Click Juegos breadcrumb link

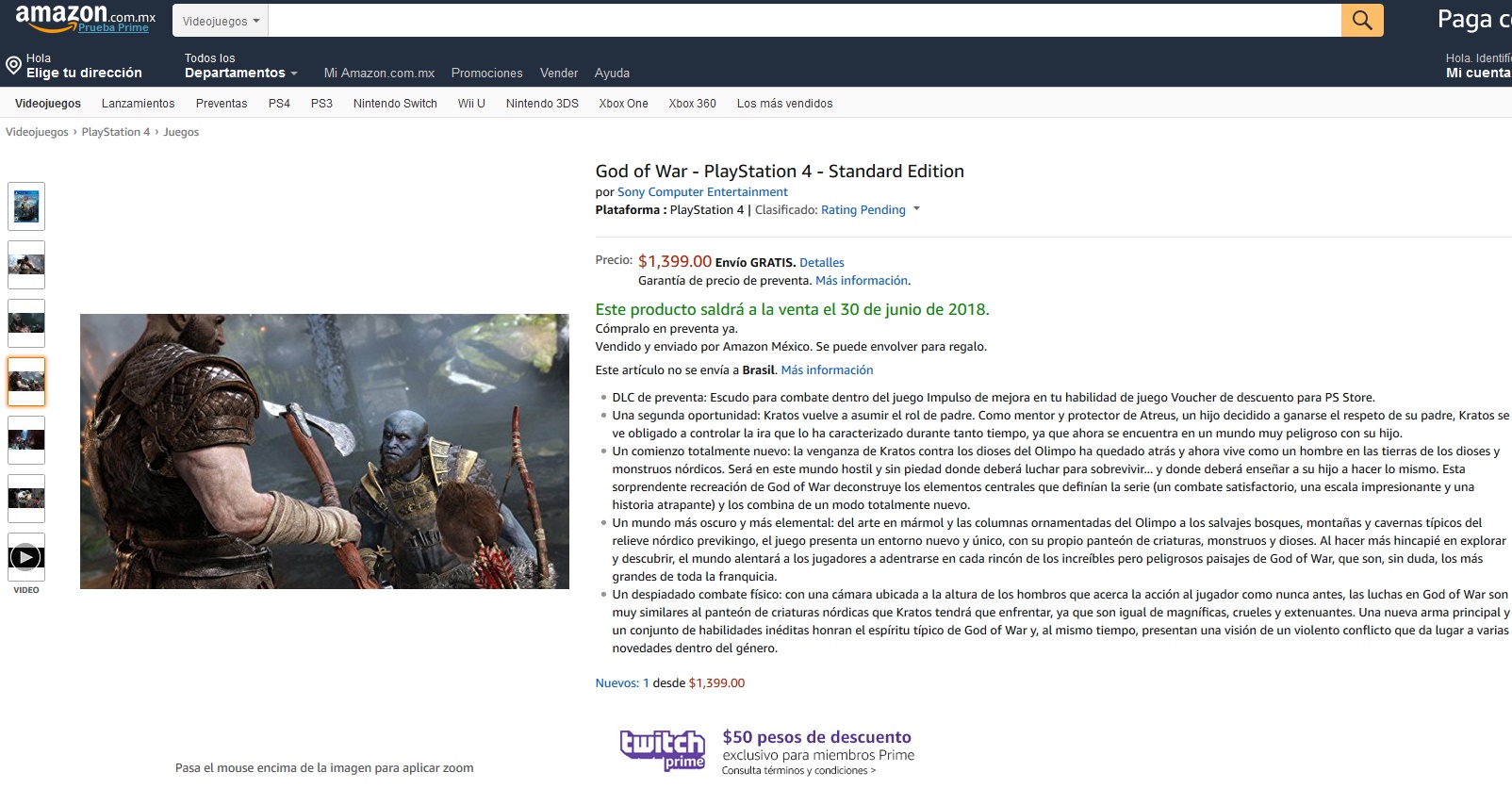click(181, 132)
